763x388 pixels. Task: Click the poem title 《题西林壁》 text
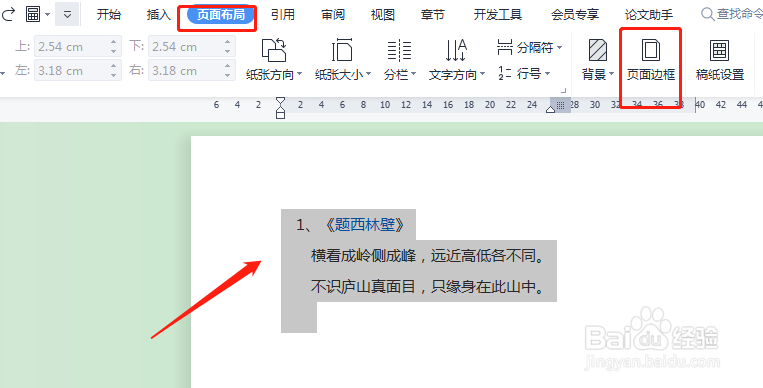[x=365, y=224]
